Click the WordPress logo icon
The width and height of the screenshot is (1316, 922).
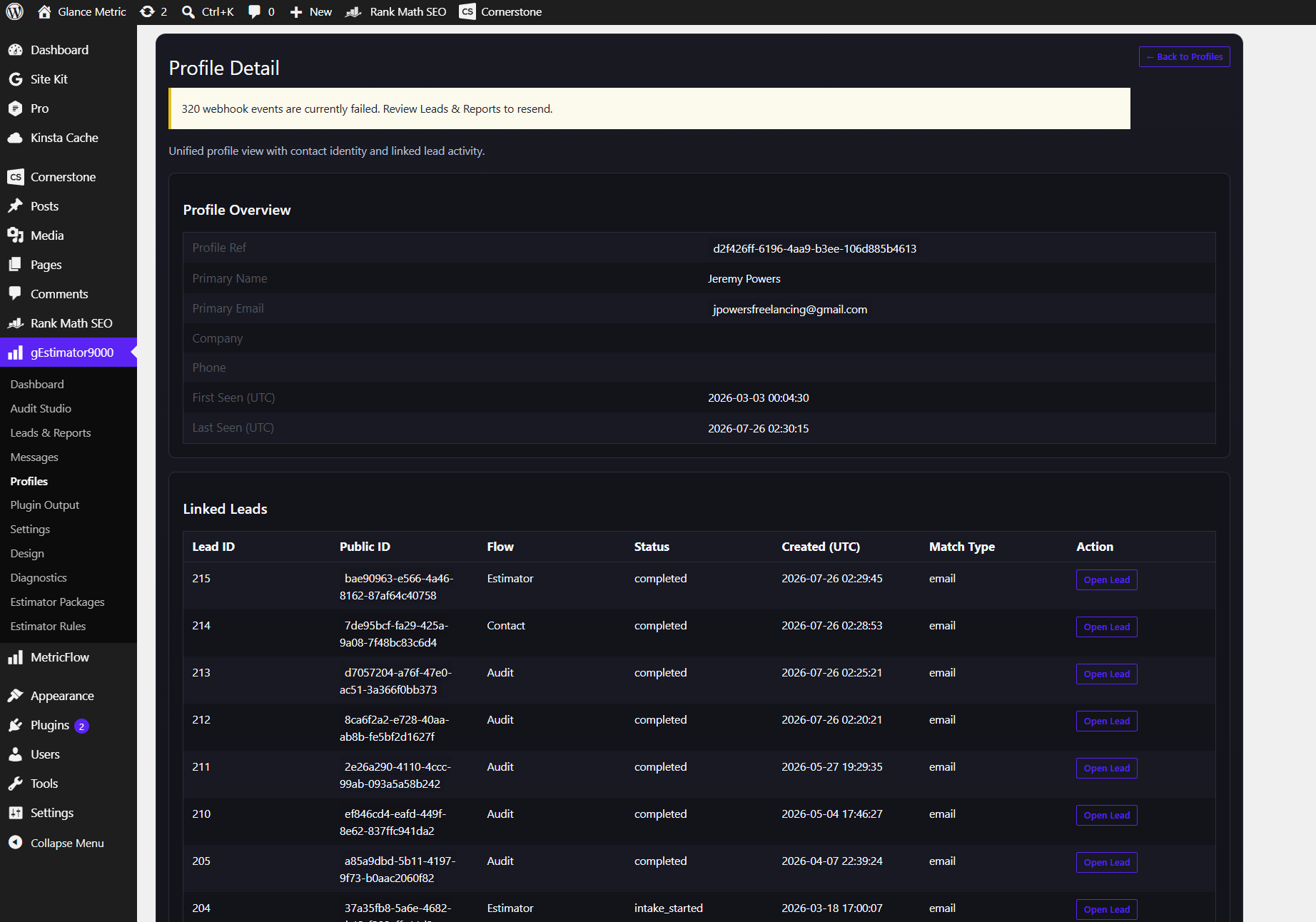15,11
